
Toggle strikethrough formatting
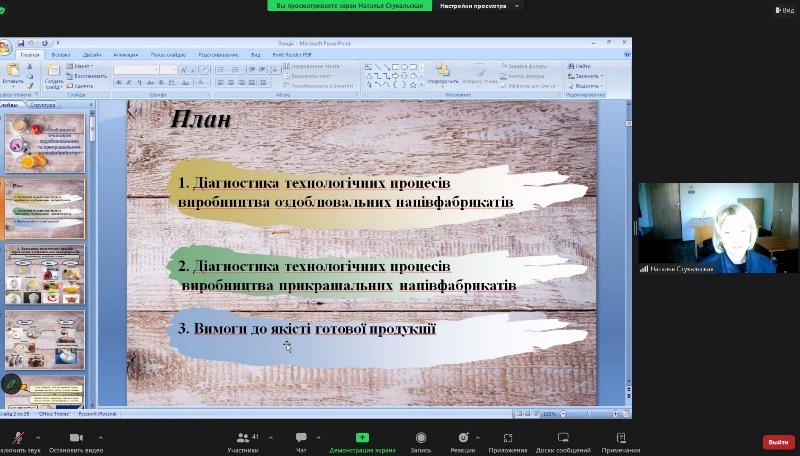pos(151,82)
